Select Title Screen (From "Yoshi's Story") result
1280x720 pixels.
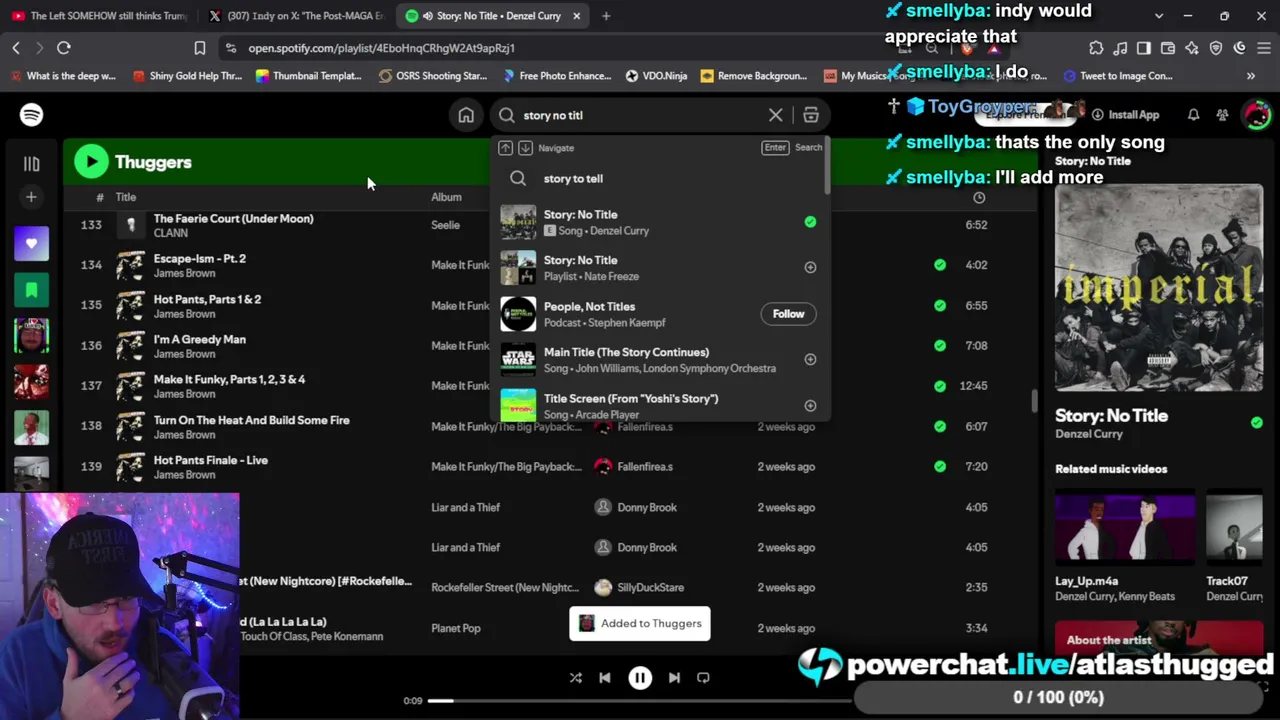coord(660,405)
